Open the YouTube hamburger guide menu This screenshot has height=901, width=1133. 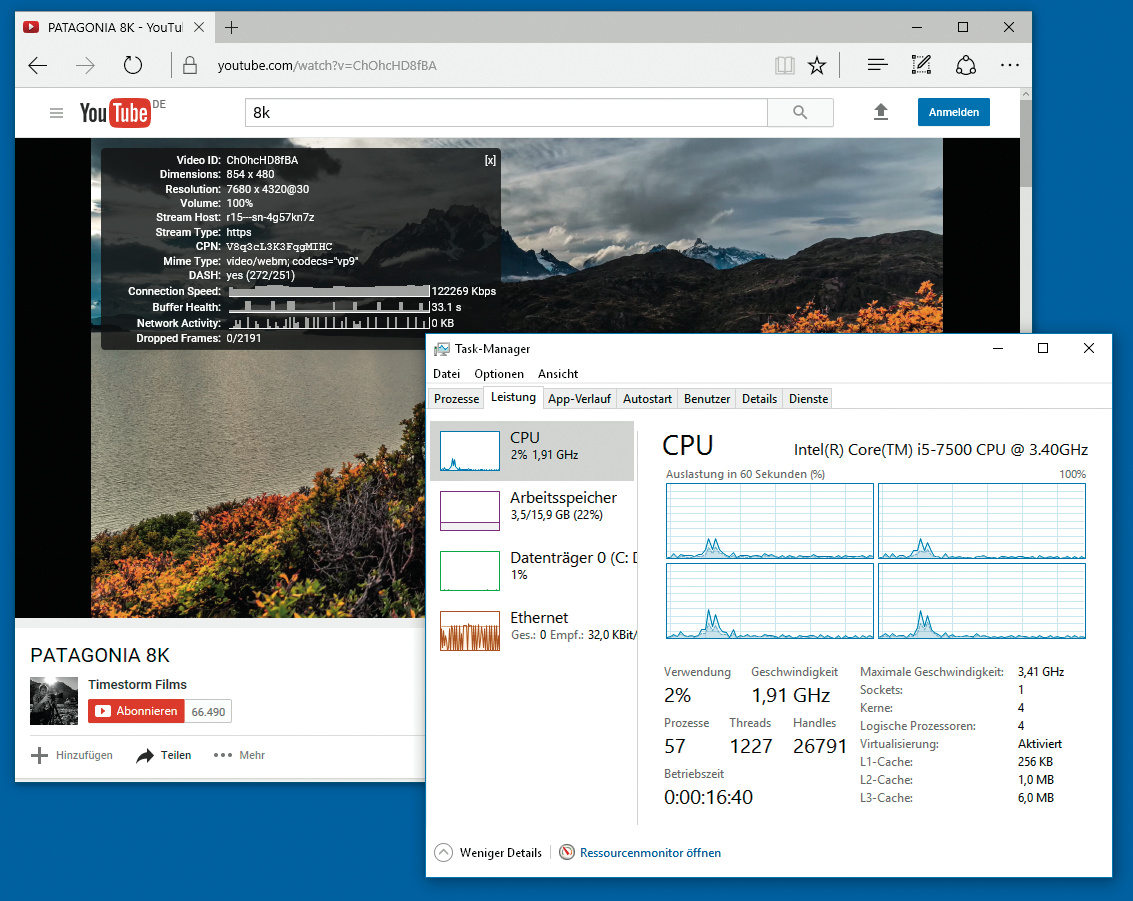[57, 113]
